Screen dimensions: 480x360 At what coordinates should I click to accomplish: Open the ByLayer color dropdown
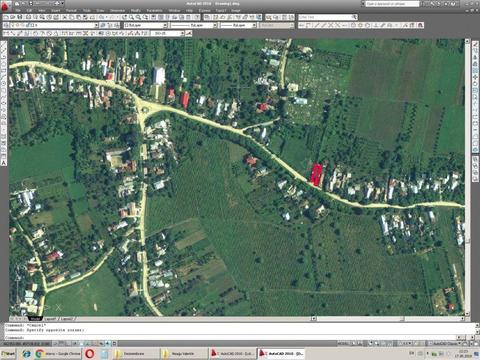145,25
